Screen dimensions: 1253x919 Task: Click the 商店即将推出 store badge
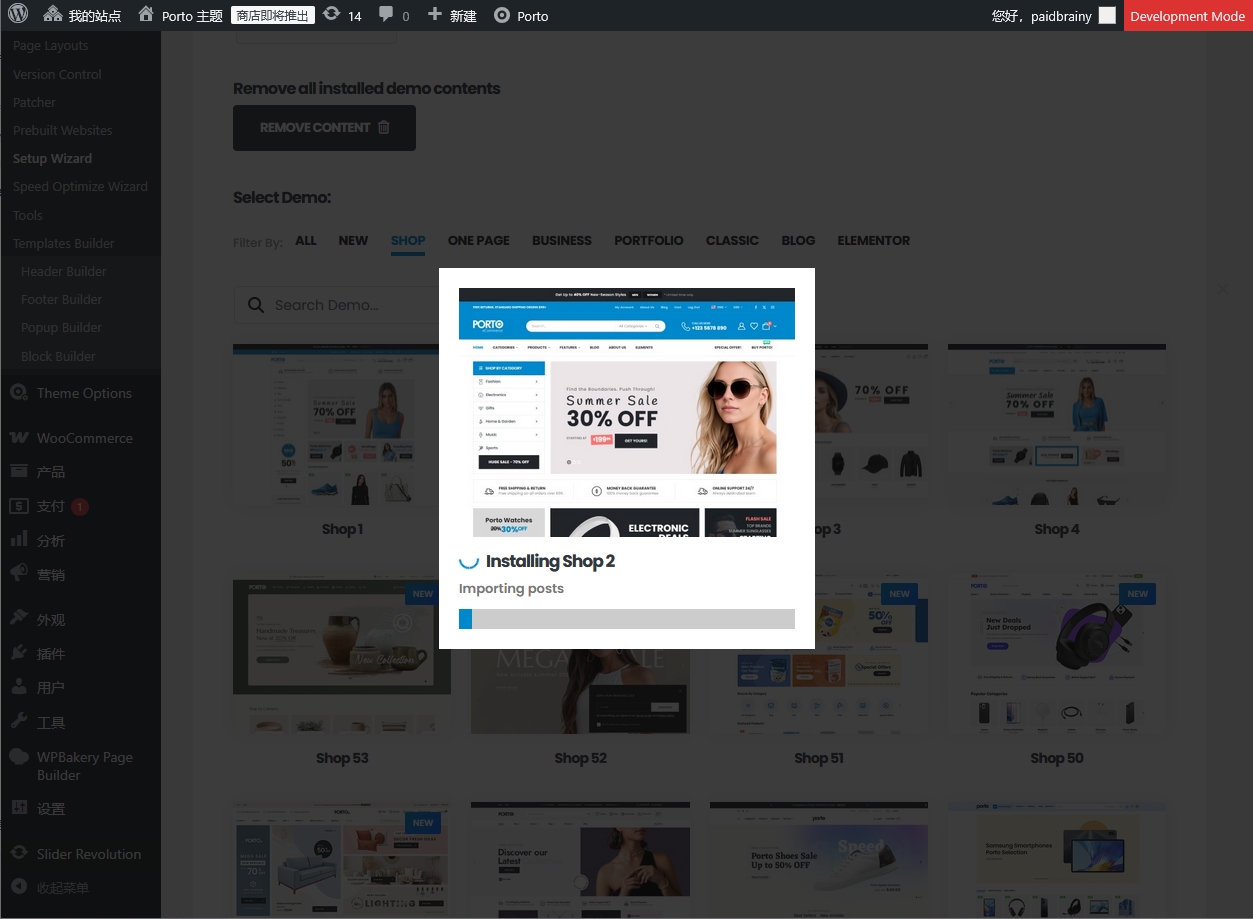point(273,16)
